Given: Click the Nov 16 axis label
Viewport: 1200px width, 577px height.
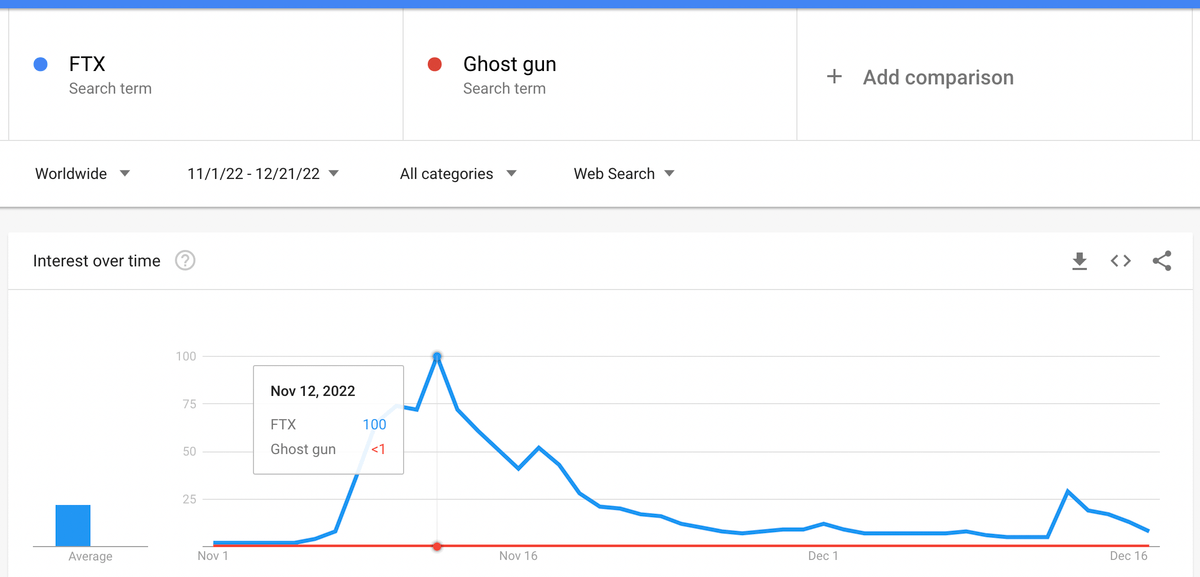Looking at the screenshot, I should coord(518,556).
